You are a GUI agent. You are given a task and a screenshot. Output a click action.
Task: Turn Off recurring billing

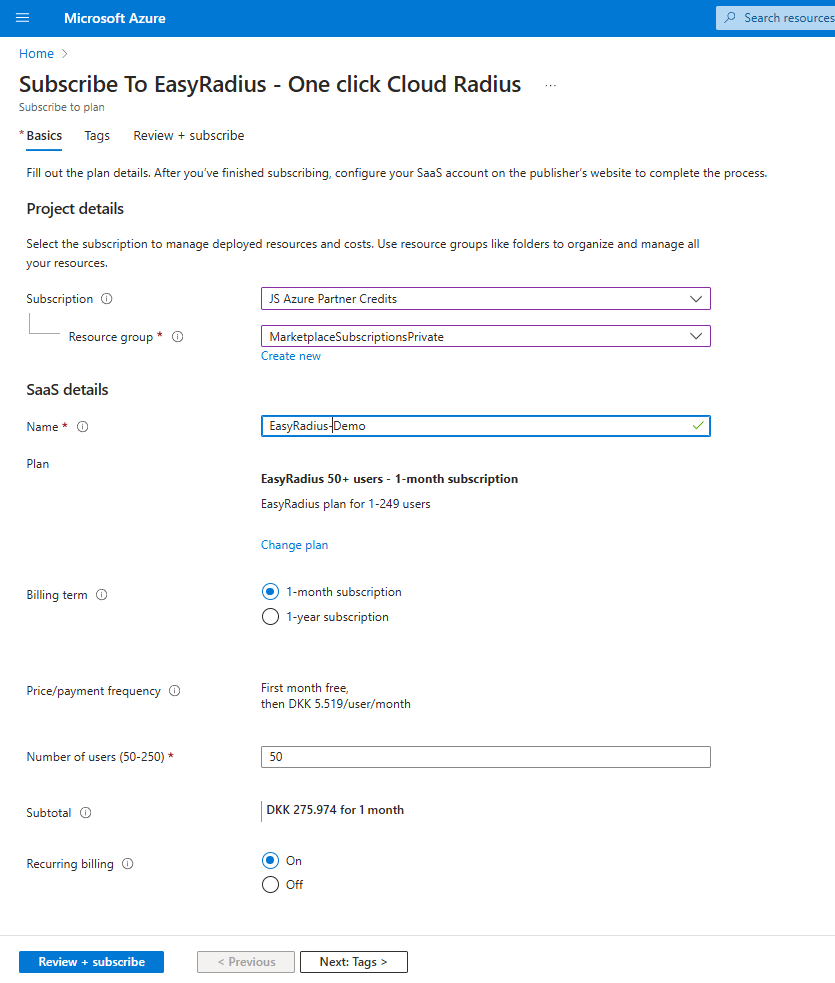pos(270,884)
